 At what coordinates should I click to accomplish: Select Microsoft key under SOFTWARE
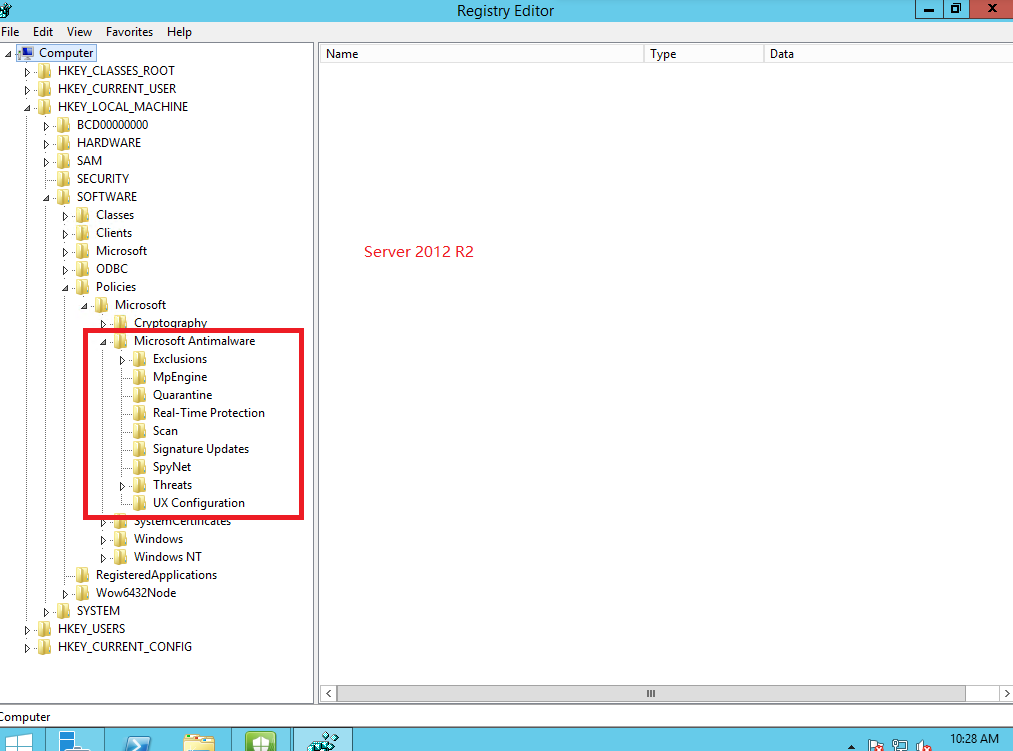click(x=121, y=251)
